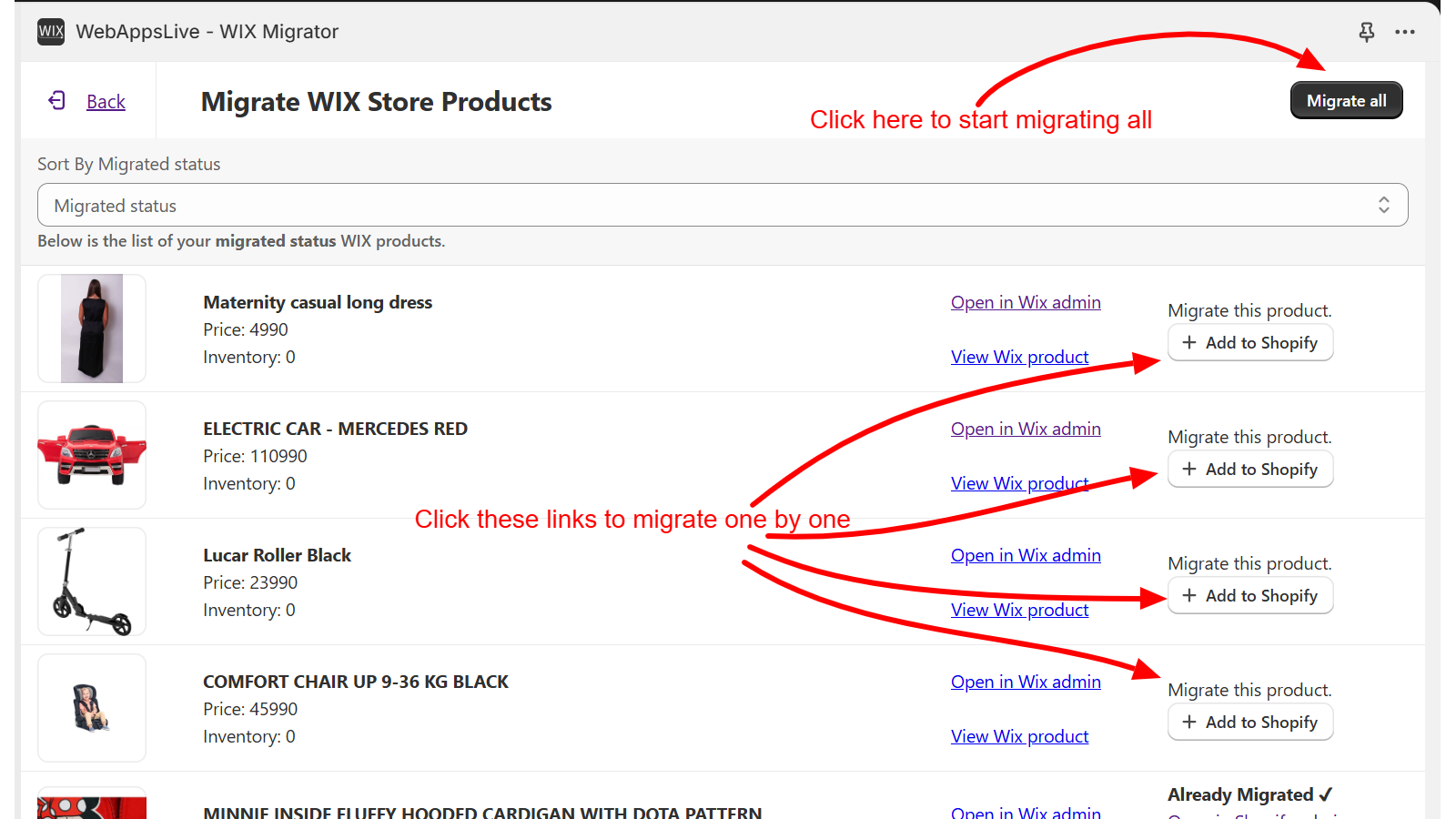This screenshot has width=1456, height=819.
Task: Open the Migrated status sort dropdown
Action: 723,206
